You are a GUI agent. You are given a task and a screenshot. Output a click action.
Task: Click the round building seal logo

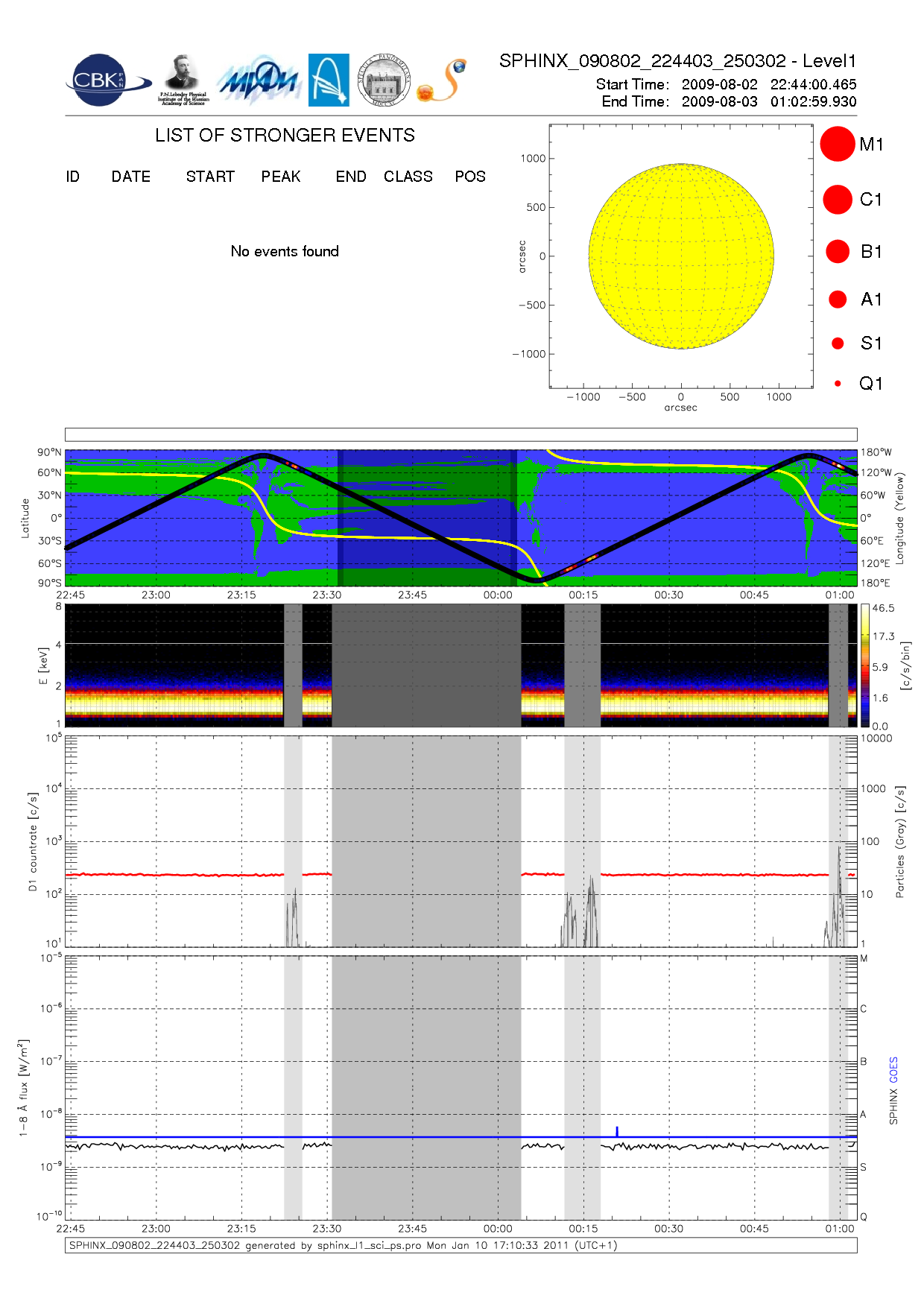384,80
